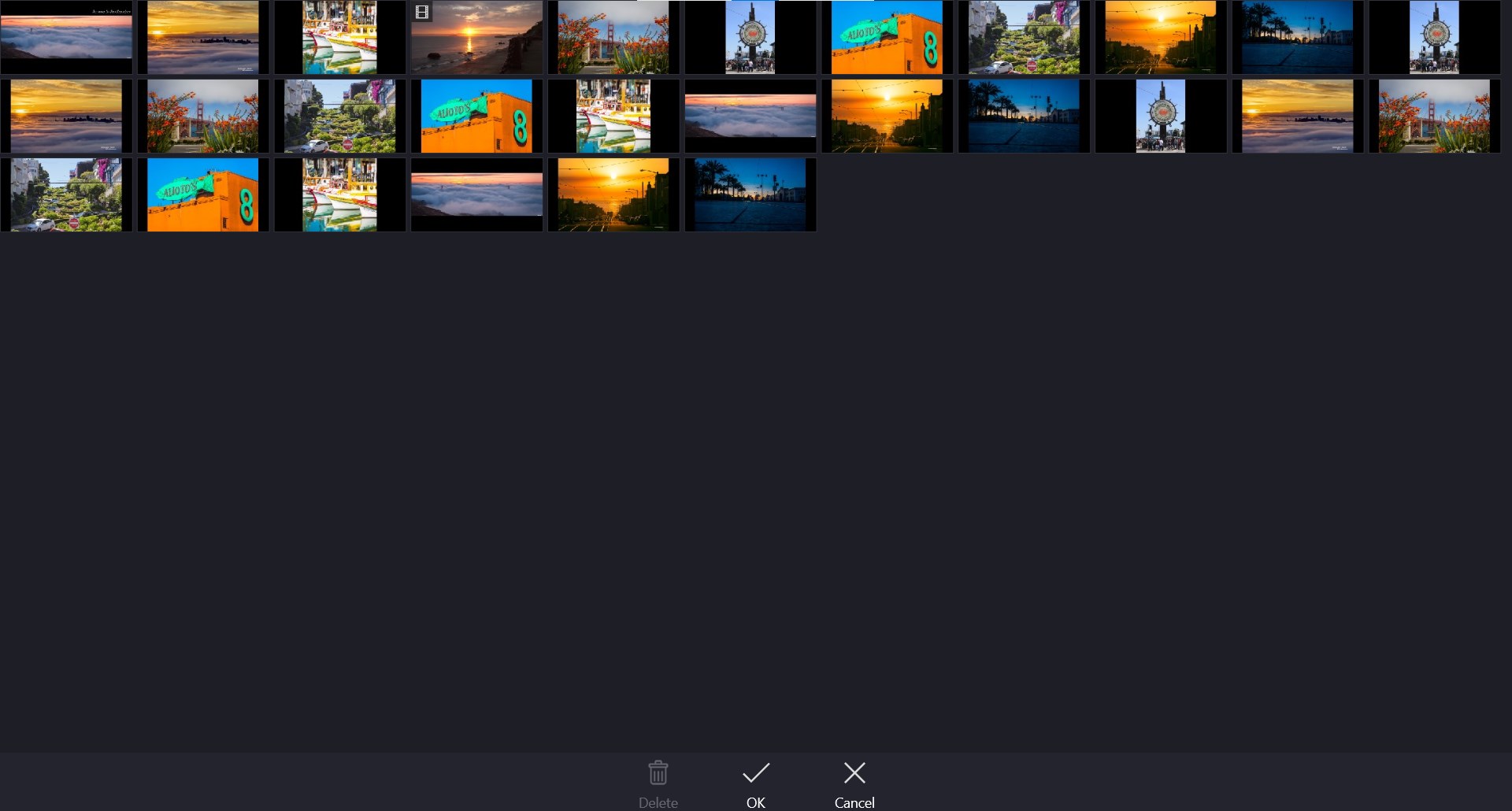Image resolution: width=1512 pixels, height=811 pixels.
Task: Select the palm trees at dusk thumbnail
Action: 1297,36
